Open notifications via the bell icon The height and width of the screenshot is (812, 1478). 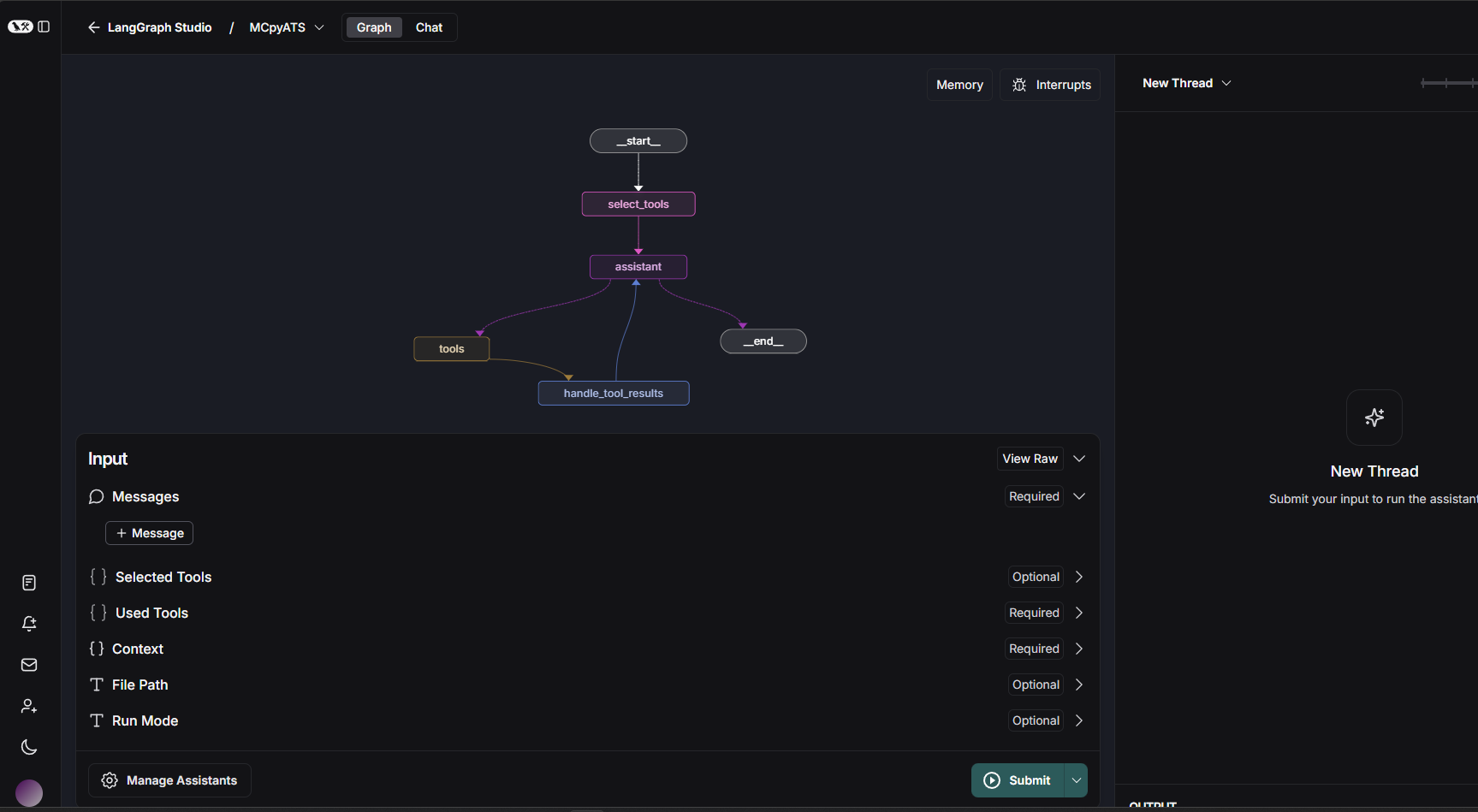[28, 624]
